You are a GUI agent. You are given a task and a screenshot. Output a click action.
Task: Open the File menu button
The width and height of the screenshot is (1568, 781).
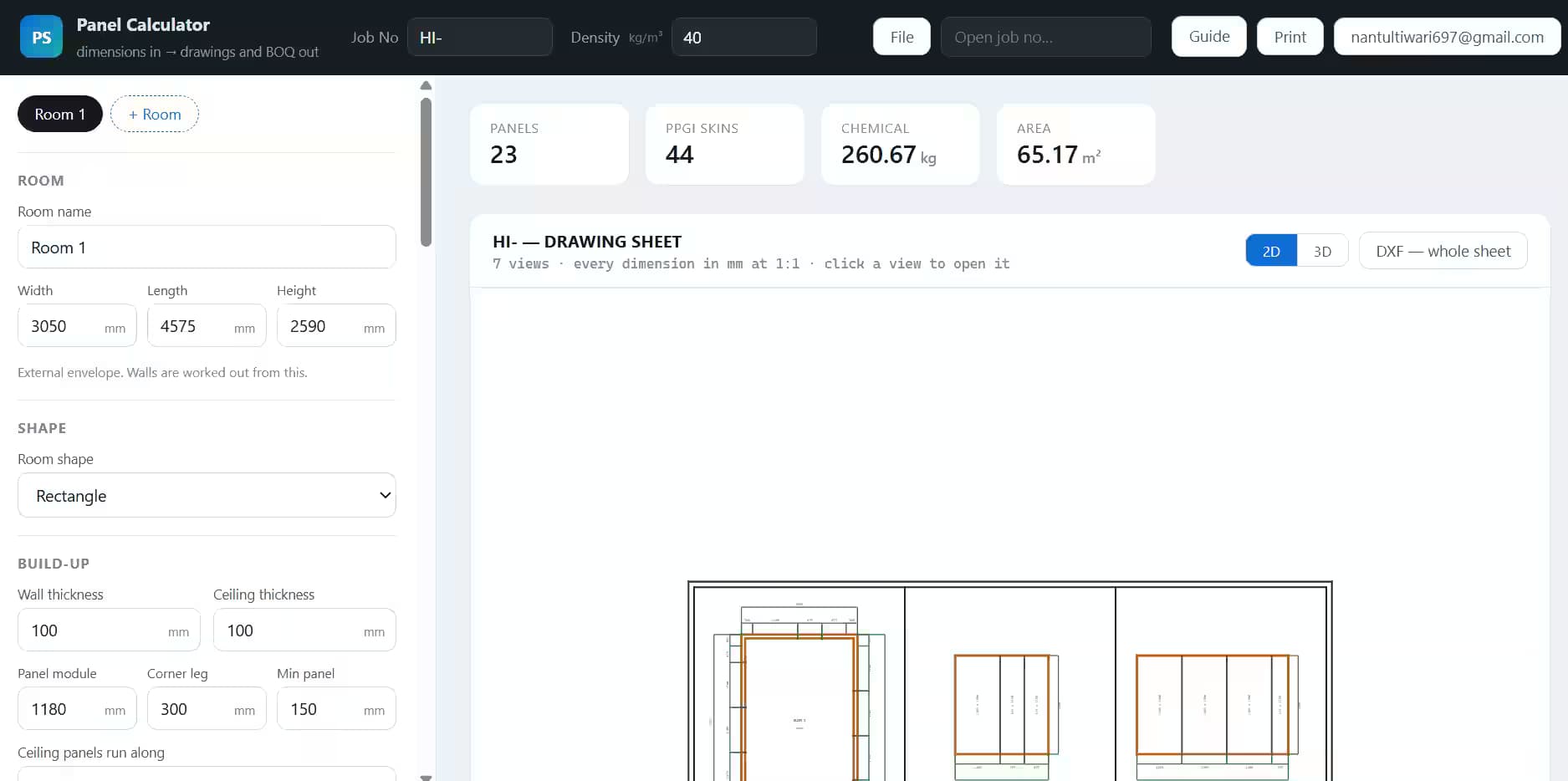(901, 37)
